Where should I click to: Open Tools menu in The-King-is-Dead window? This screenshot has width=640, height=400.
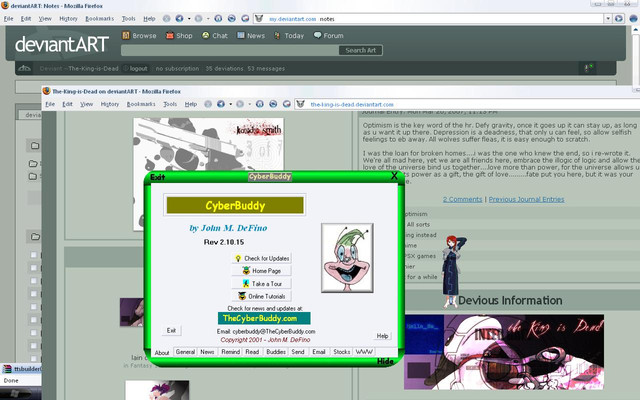[170, 104]
